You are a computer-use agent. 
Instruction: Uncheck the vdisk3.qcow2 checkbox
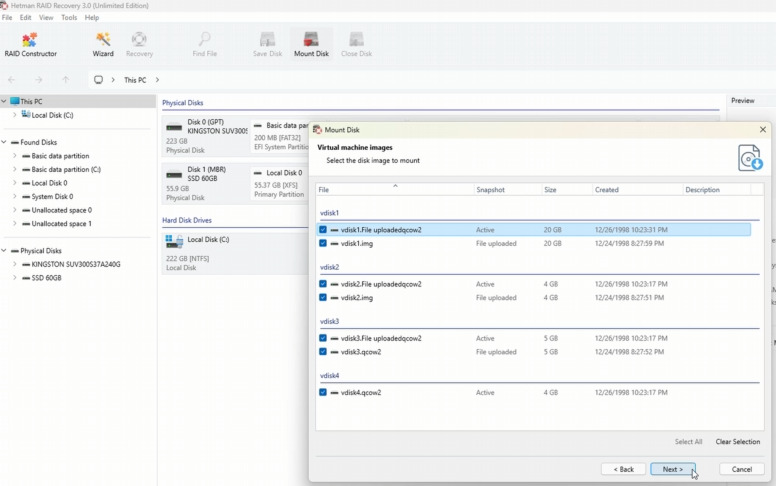click(323, 352)
